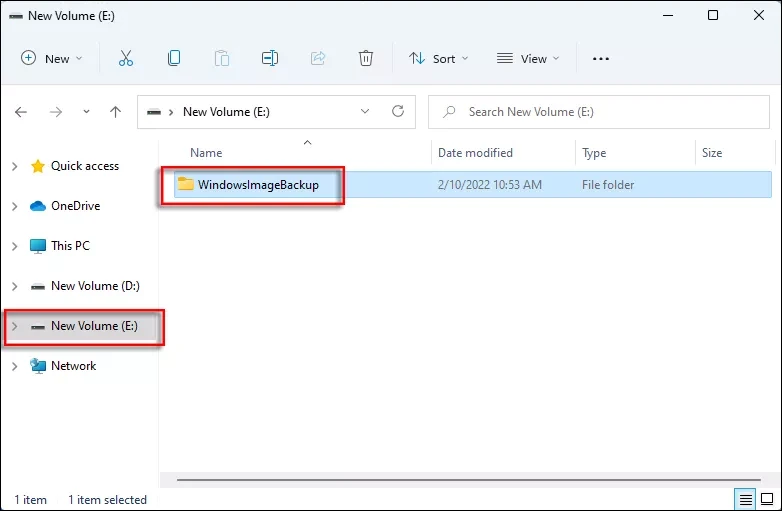Sort by the Date modified column
The height and width of the screenshot is (511, 782).
[x=475, y=153]
